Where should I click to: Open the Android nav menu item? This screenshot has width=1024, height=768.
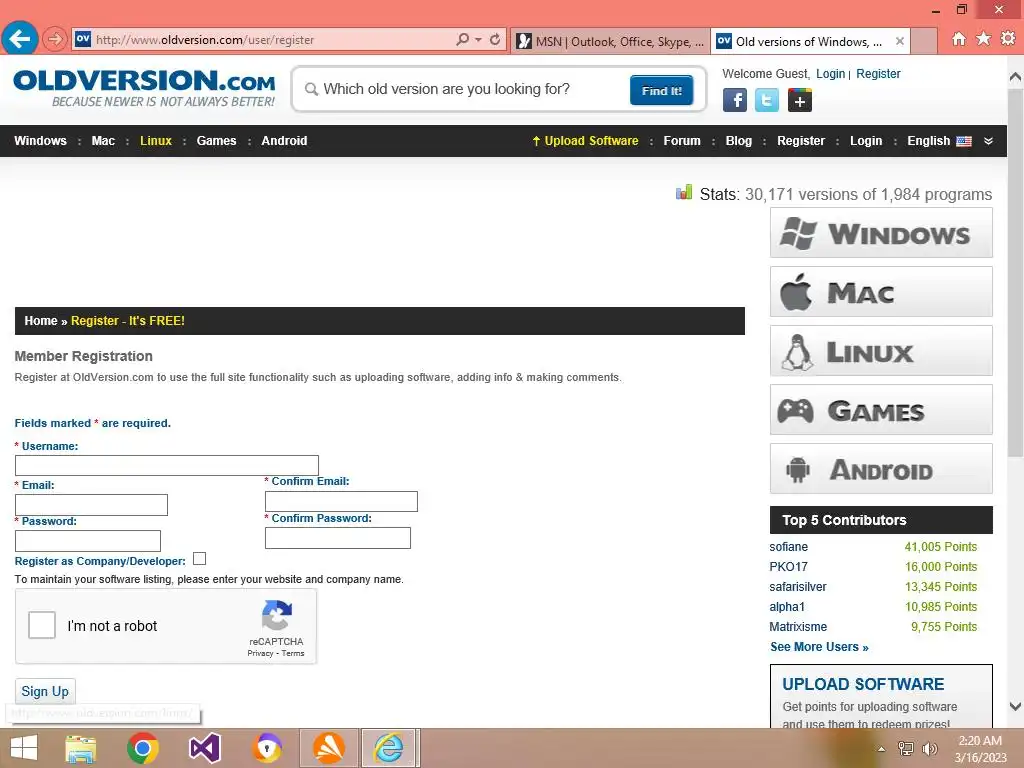(x=284, y=140)
